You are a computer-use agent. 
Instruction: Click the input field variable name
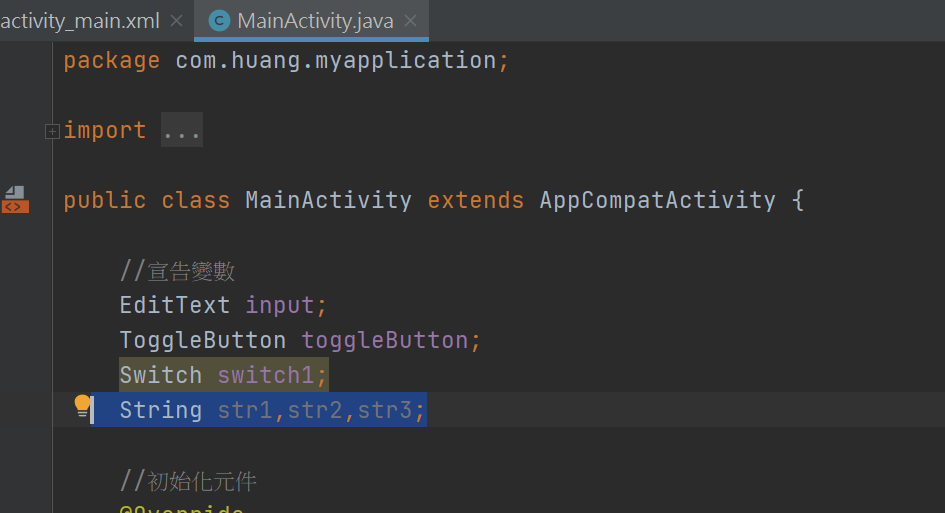tap(280, 305)
